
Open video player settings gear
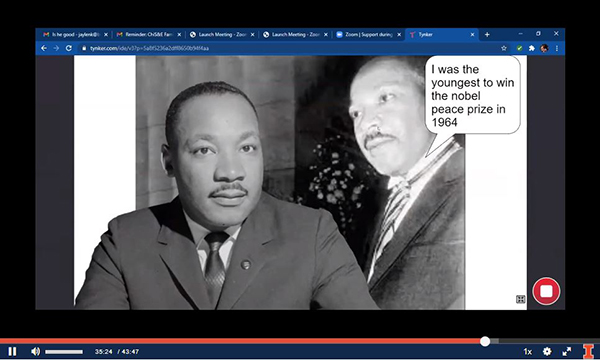point(547,351)
